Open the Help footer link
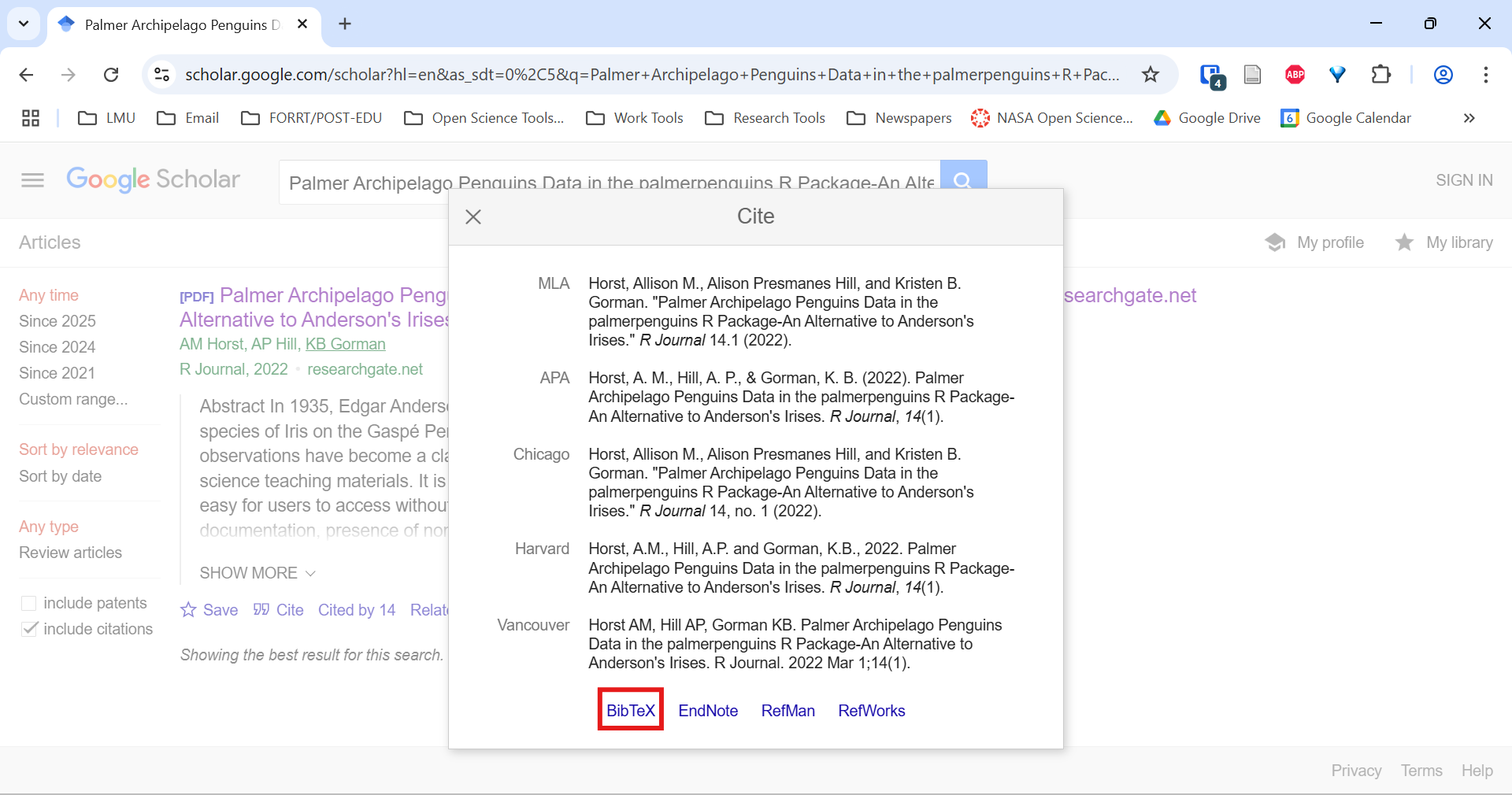This screenshot has height=795, width=1512. 1477,771
